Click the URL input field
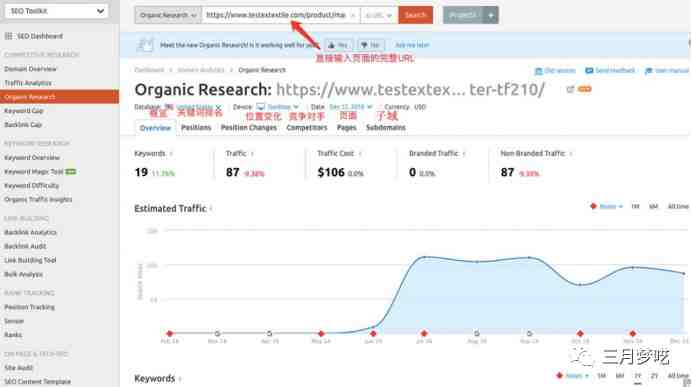Screen dimensions: 692x387 276,15
